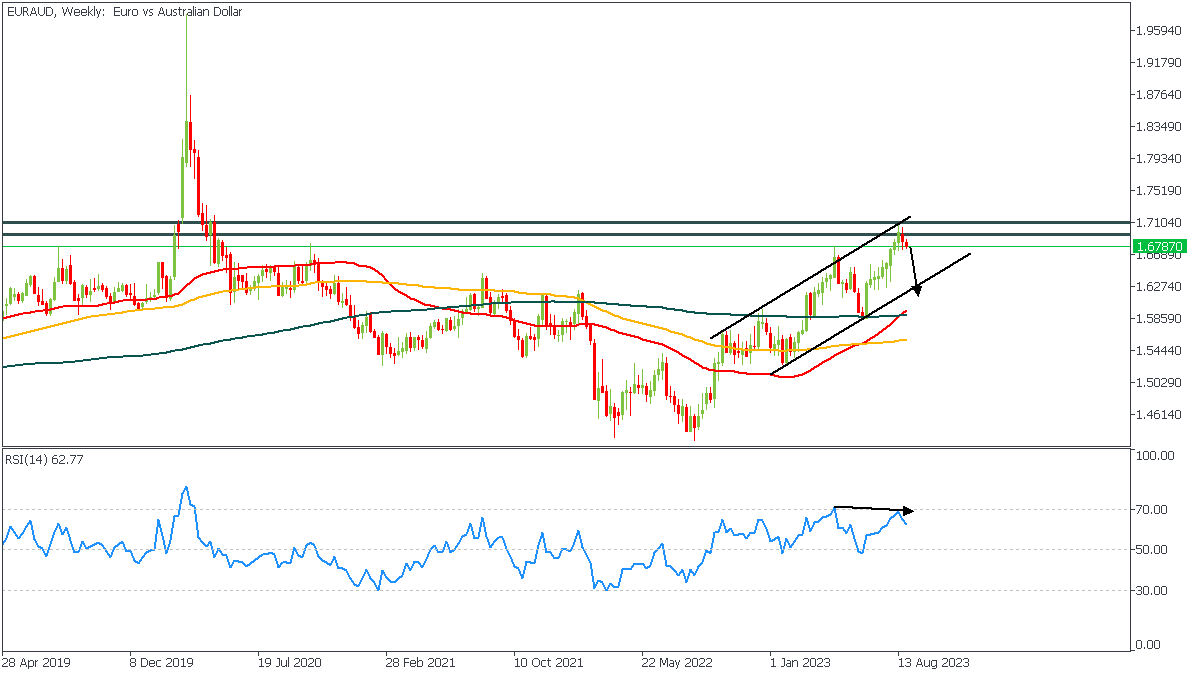This screenshot has height=675, width=1200.
Task: Click the current price tag 1.67870
Action: (1159, 246)
